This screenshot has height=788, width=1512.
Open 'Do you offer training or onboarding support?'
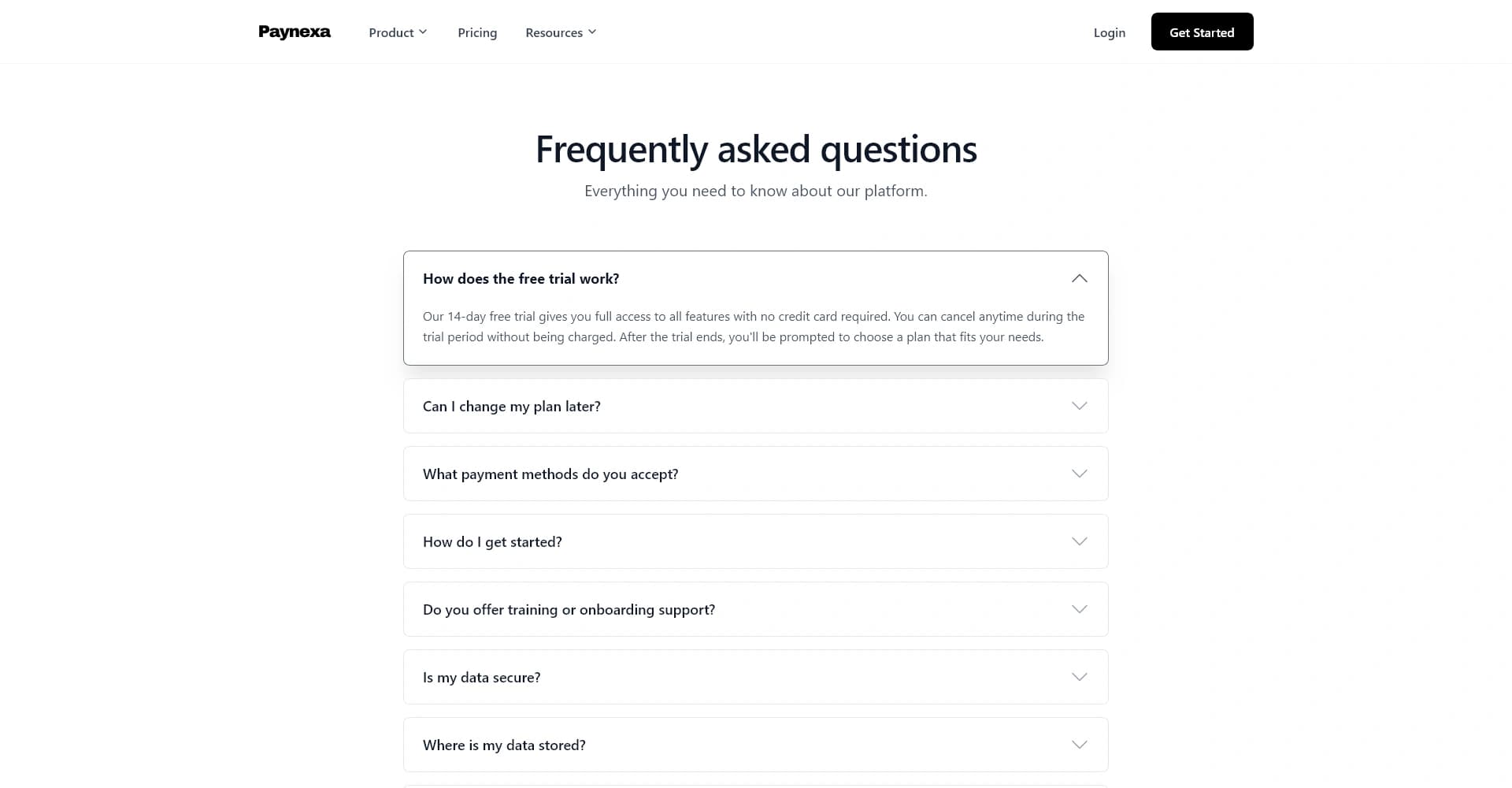tap(569, 610)
